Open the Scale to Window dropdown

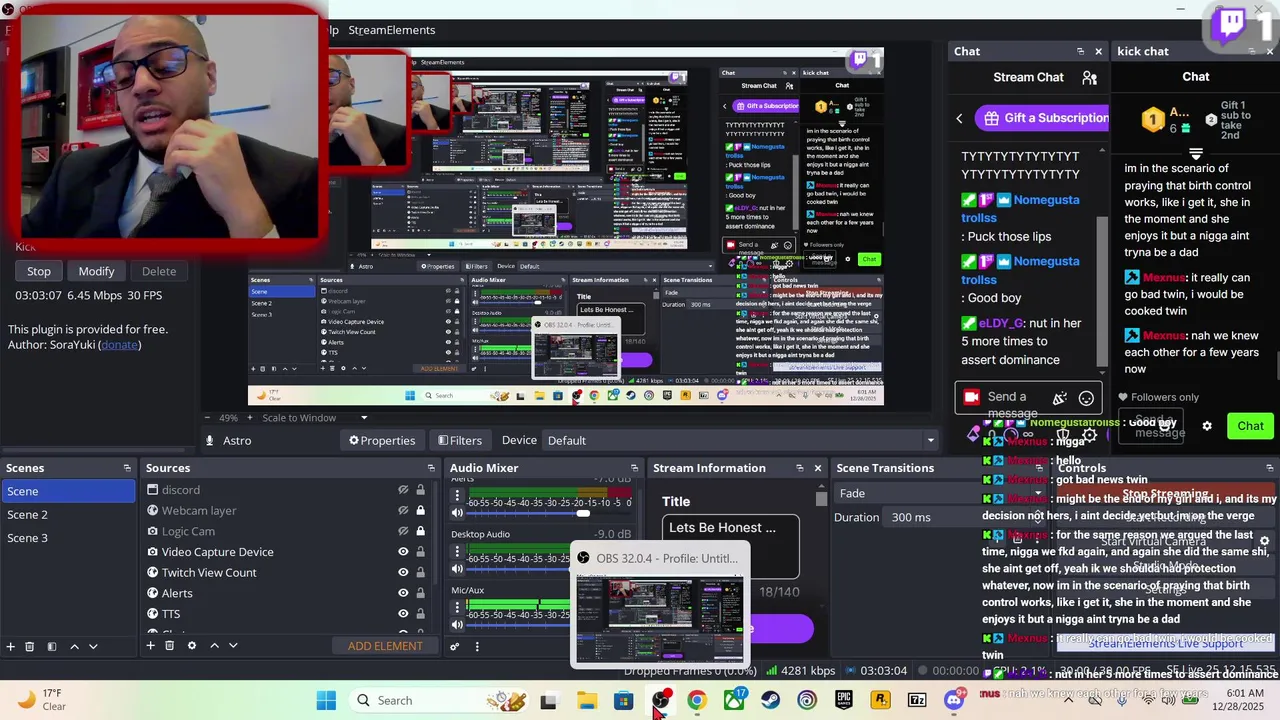pos(314,418)
